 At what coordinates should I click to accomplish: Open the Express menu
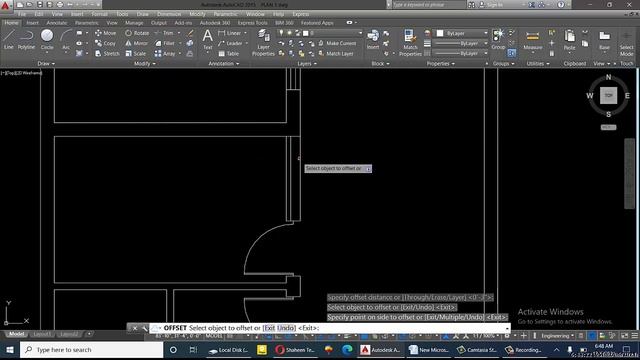coord(300,14)
